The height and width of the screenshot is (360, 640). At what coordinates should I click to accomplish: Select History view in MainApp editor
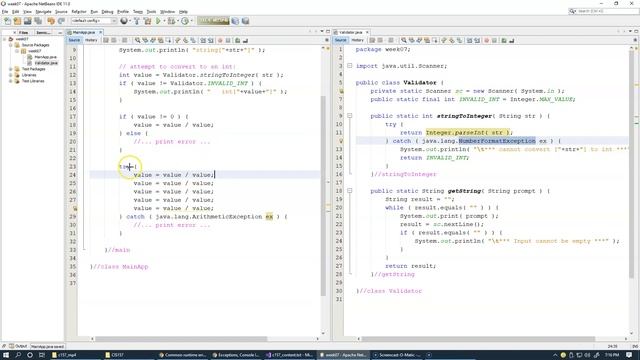(91, 40)
